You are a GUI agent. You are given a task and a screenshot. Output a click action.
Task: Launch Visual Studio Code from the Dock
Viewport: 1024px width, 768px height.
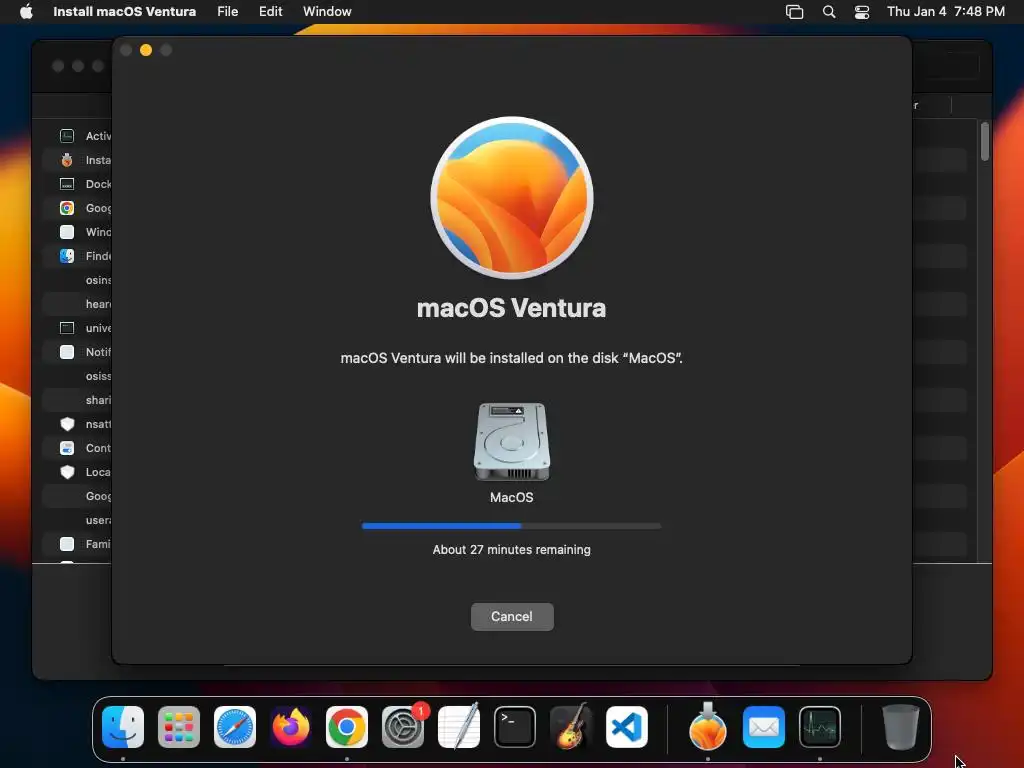tap(627, 727)
